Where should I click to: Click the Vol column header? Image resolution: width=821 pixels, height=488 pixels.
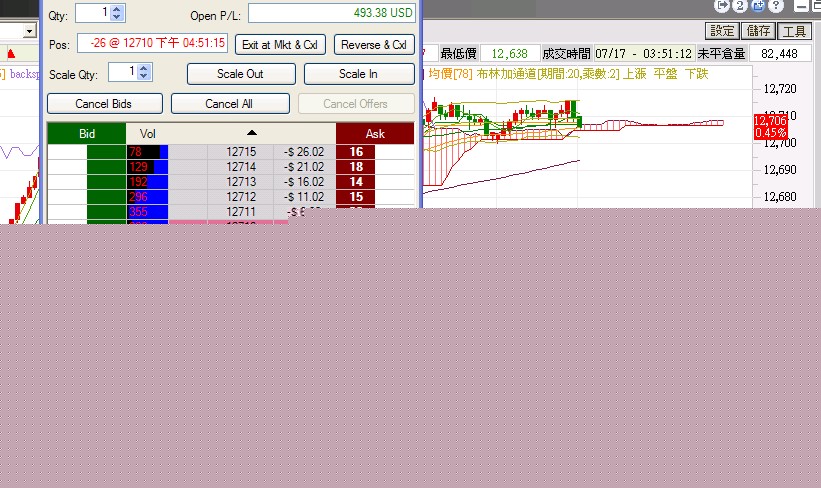point(148,134)
